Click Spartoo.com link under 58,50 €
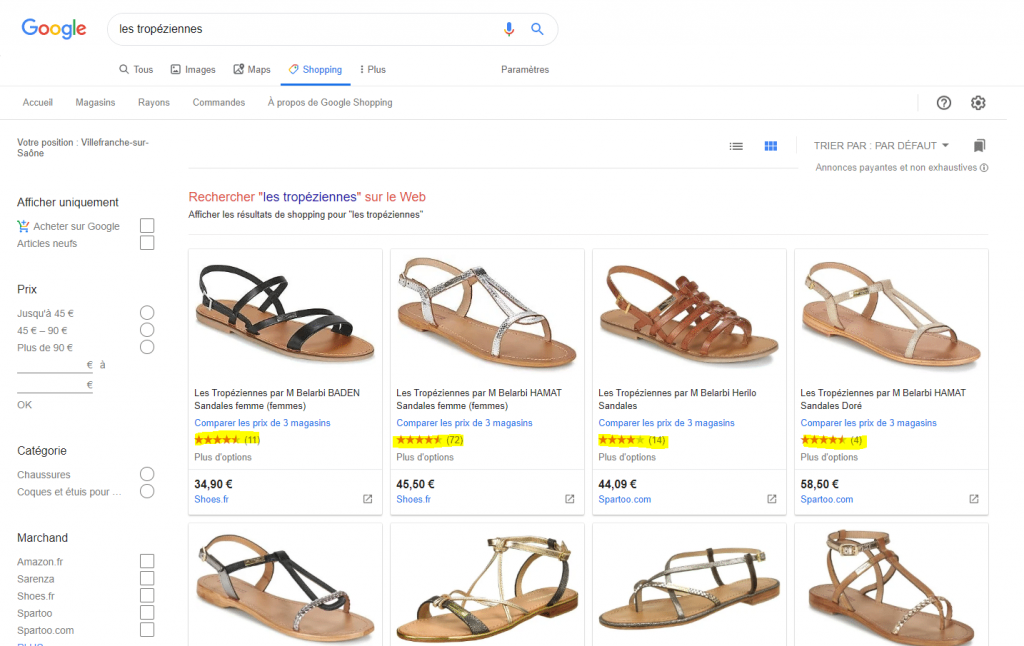1024x646 pixels. pos(827,499)
